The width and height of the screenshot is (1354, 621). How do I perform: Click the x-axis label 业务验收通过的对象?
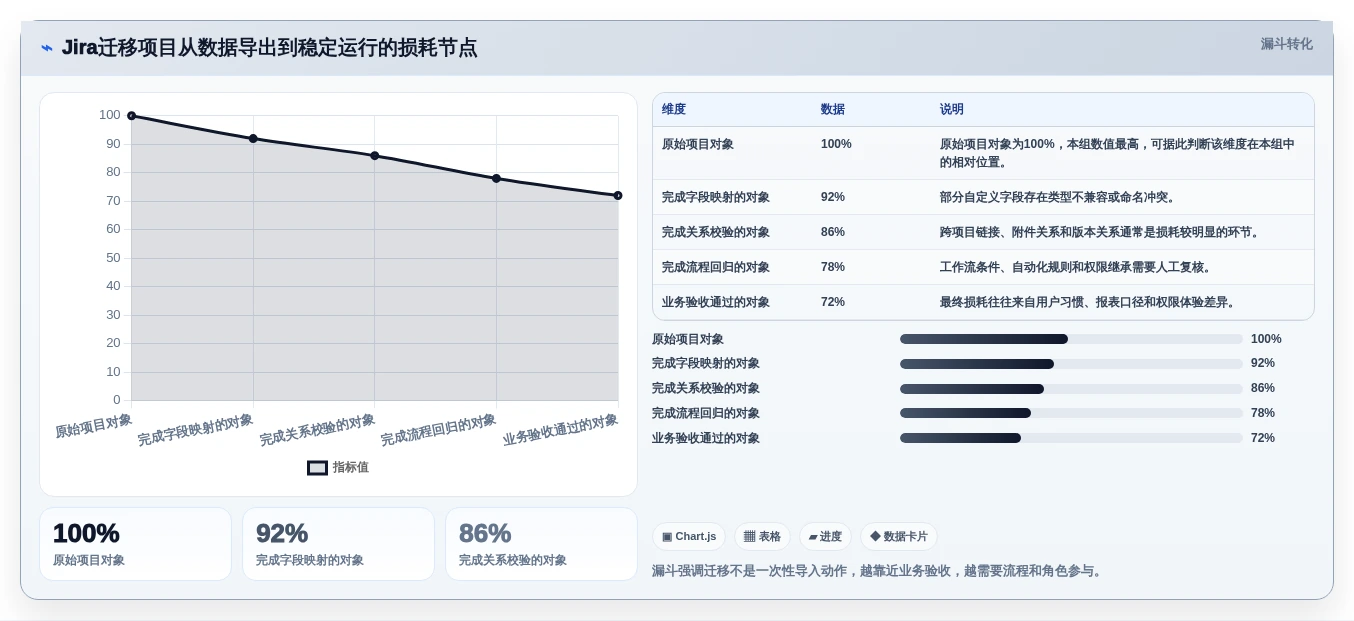tap(560, 429)
